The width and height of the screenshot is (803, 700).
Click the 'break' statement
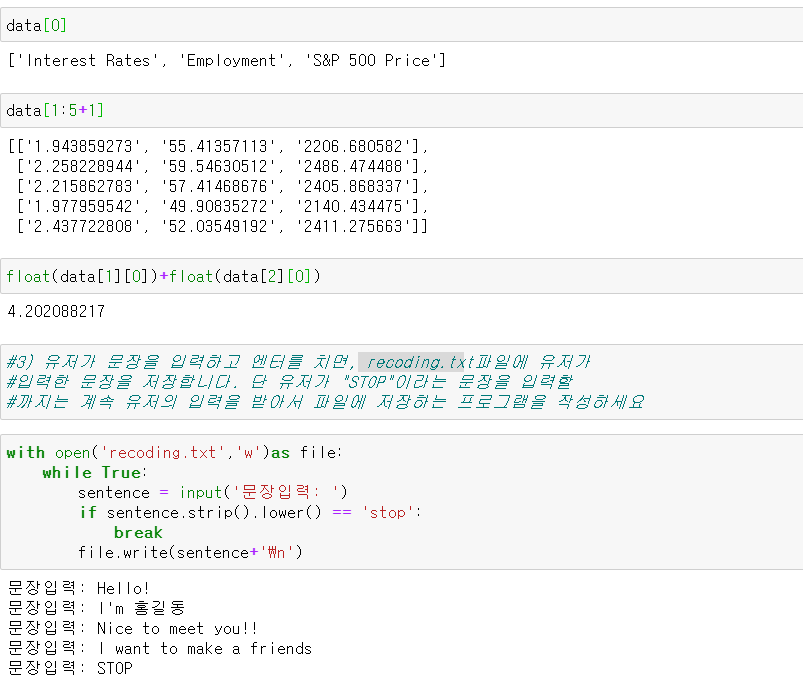point(138,533)
